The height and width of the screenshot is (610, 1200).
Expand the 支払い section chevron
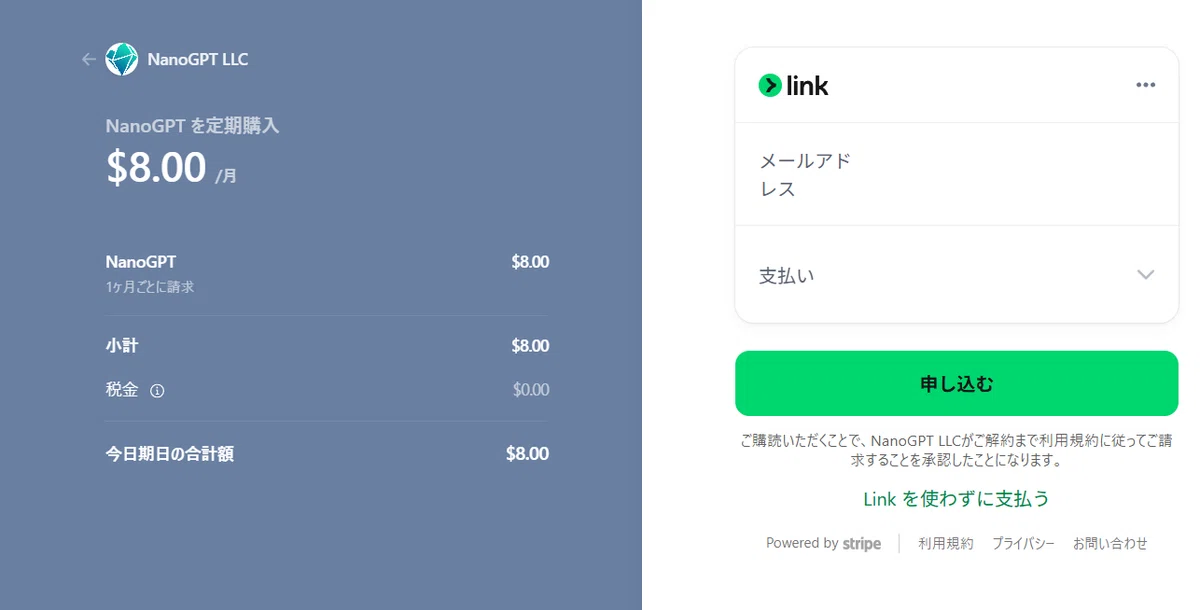[x=1146, y=274]
